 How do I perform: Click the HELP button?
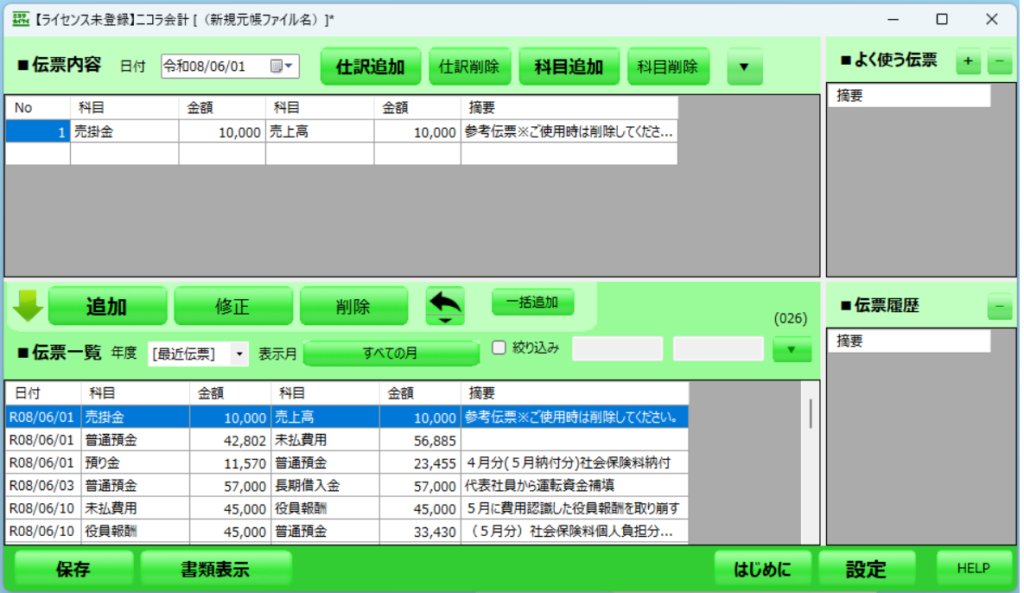click(x=973, y=568)
